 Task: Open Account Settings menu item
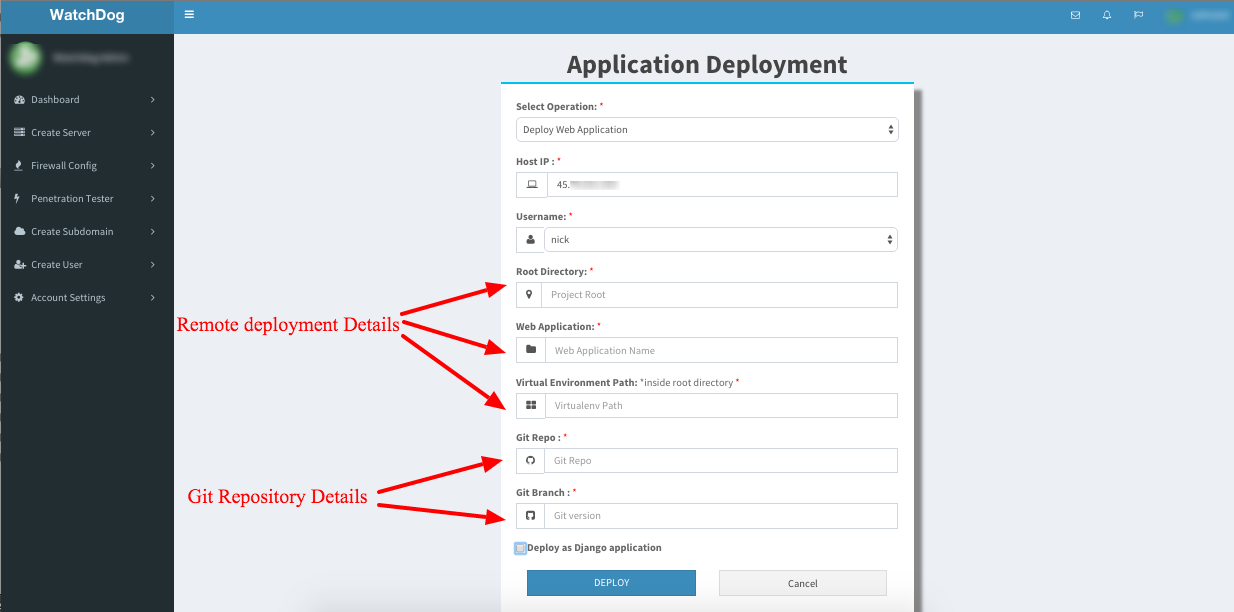pyautogui.click(x=87, y=298)
